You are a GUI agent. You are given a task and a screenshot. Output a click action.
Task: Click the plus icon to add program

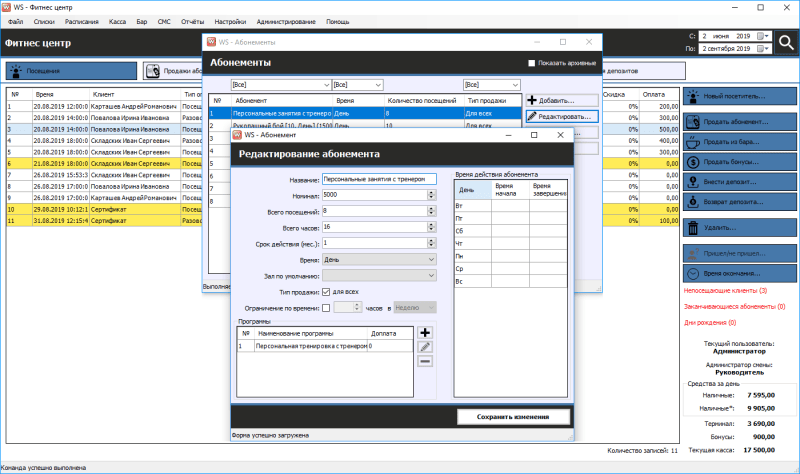coord(425,332)
